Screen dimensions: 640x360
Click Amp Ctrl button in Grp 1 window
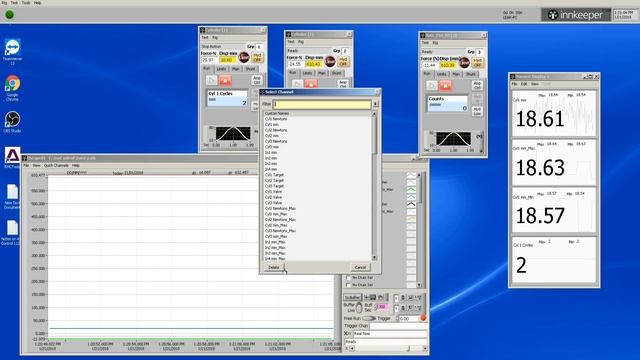point(257,80)
